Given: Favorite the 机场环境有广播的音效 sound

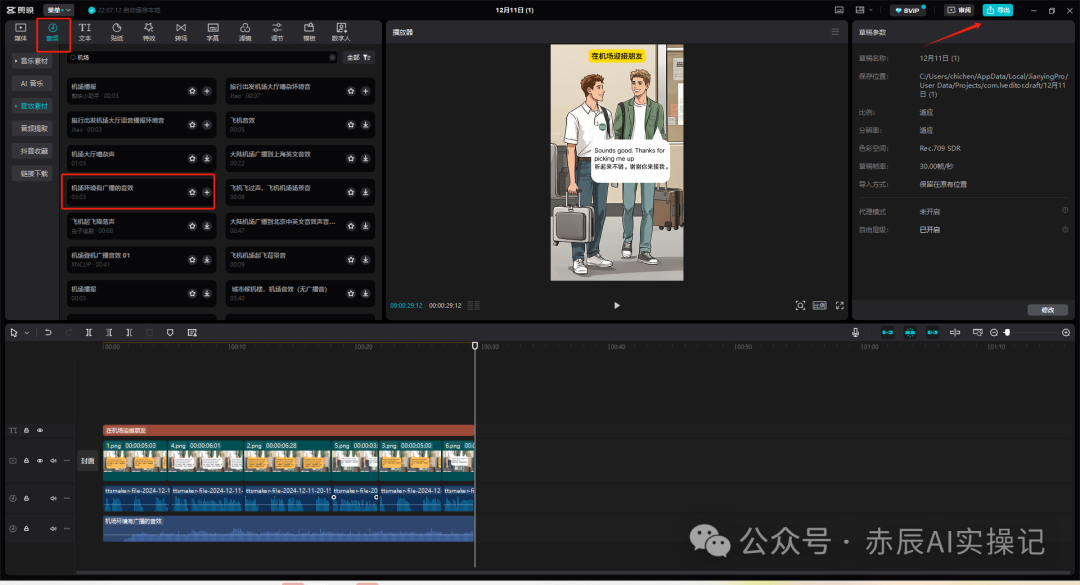Looking at the screenshot, I should [192, 192].
